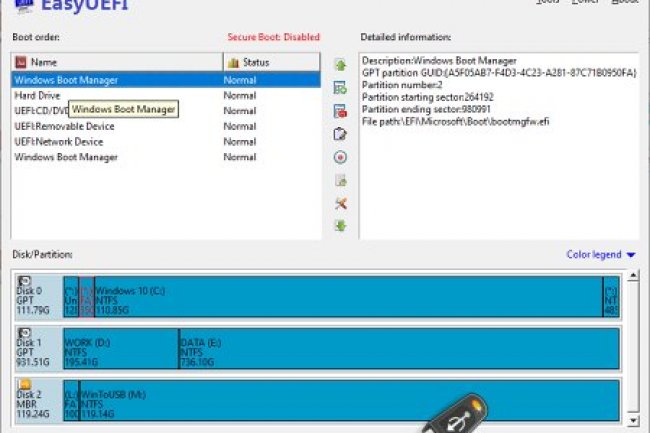
Task: Select the (L:) FAT partition on Disk 2
Action: pos(71,400)
